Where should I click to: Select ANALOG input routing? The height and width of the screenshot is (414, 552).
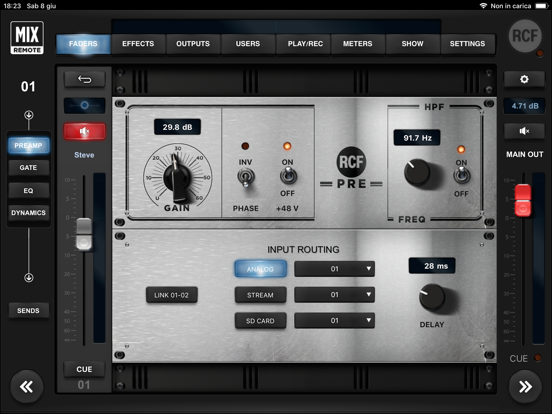[260, 269]
